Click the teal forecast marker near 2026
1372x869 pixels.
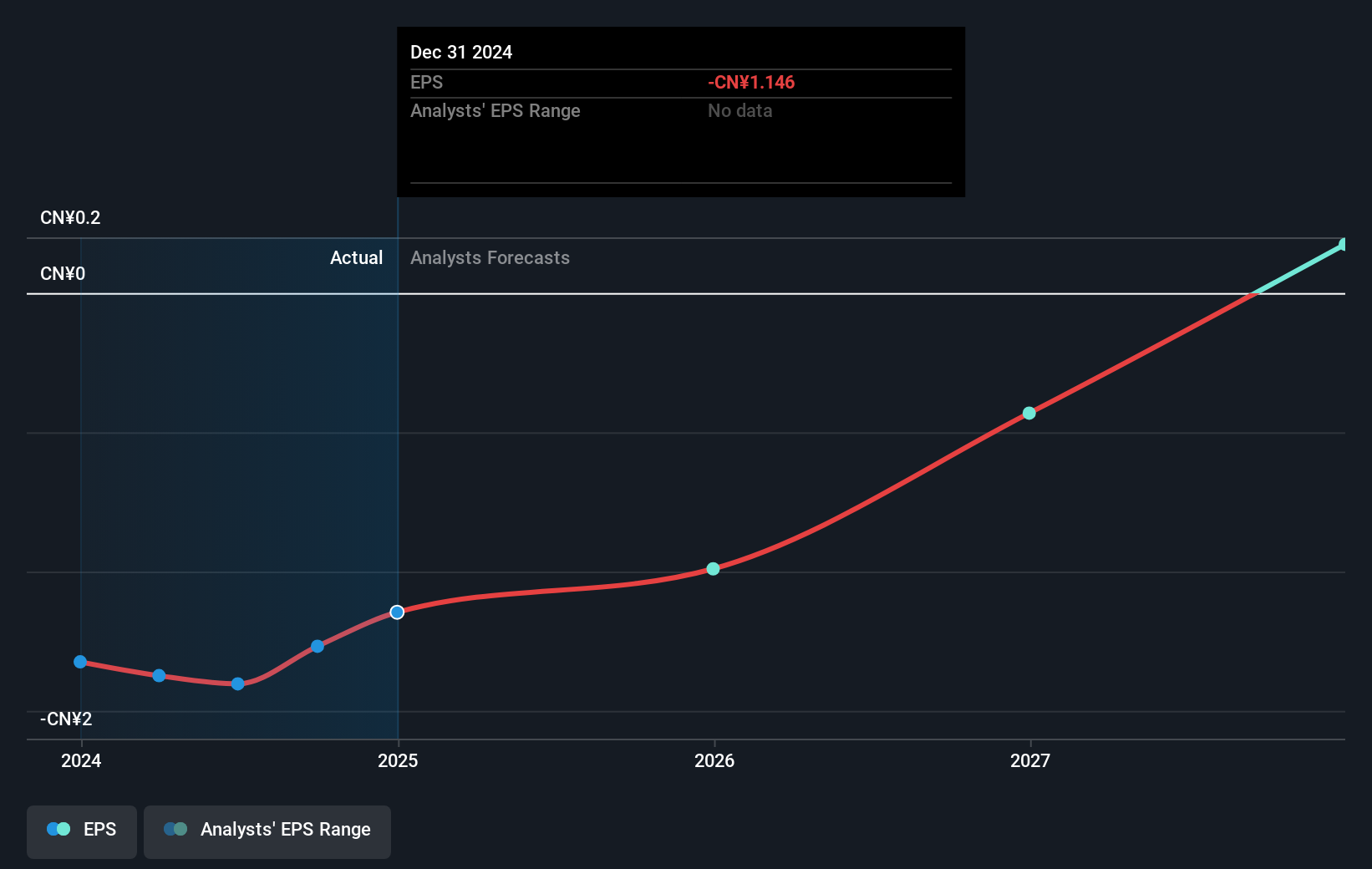coord(713,568)
